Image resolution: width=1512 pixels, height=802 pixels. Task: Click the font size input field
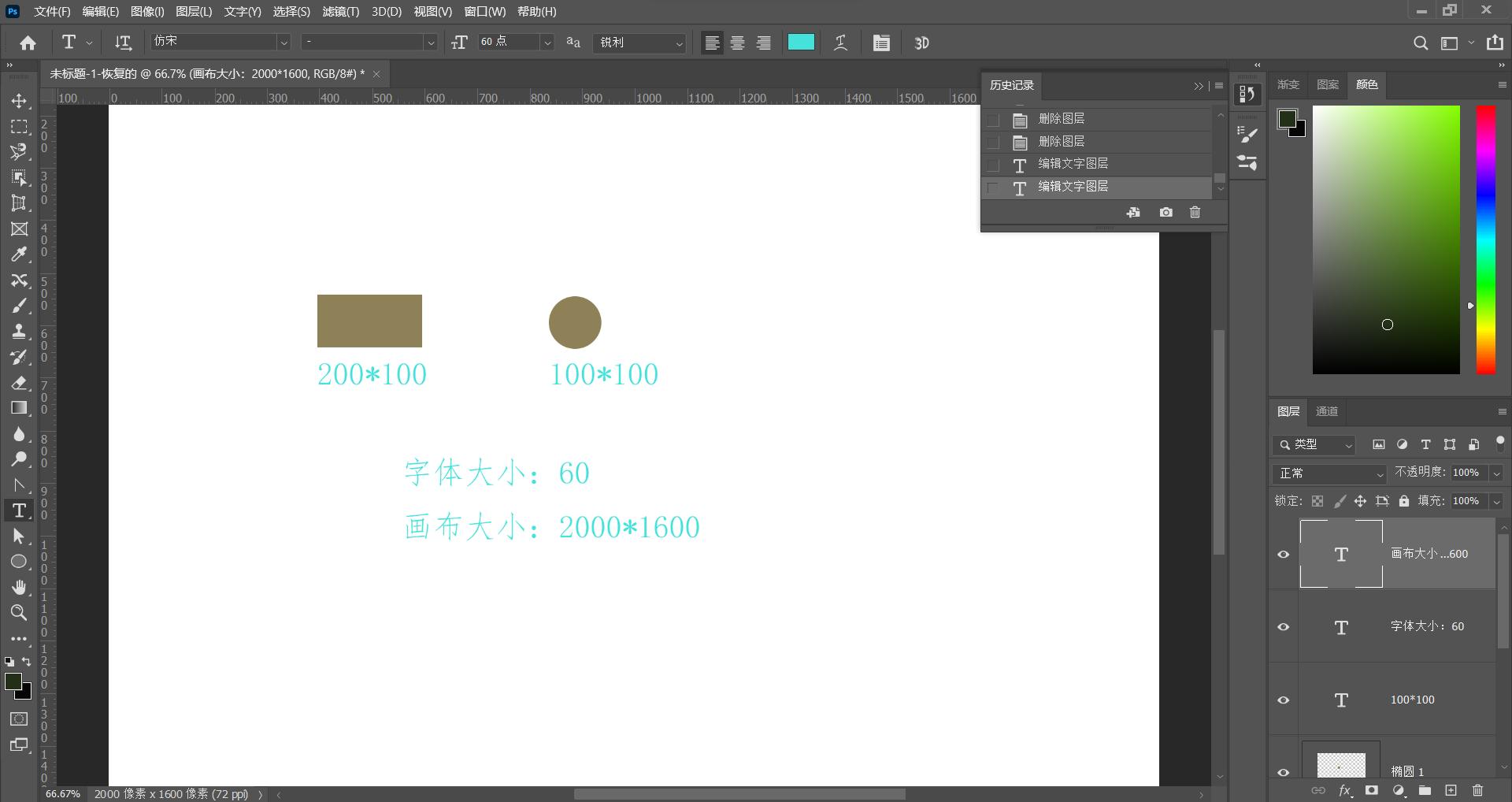508,43
